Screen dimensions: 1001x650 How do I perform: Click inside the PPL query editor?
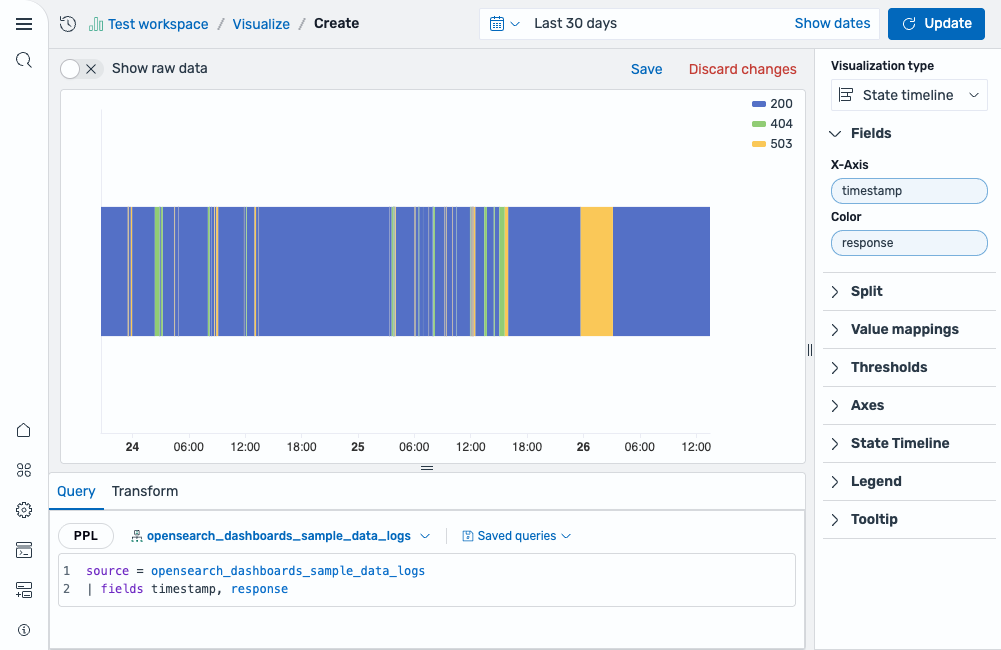[x=426, y=580]
